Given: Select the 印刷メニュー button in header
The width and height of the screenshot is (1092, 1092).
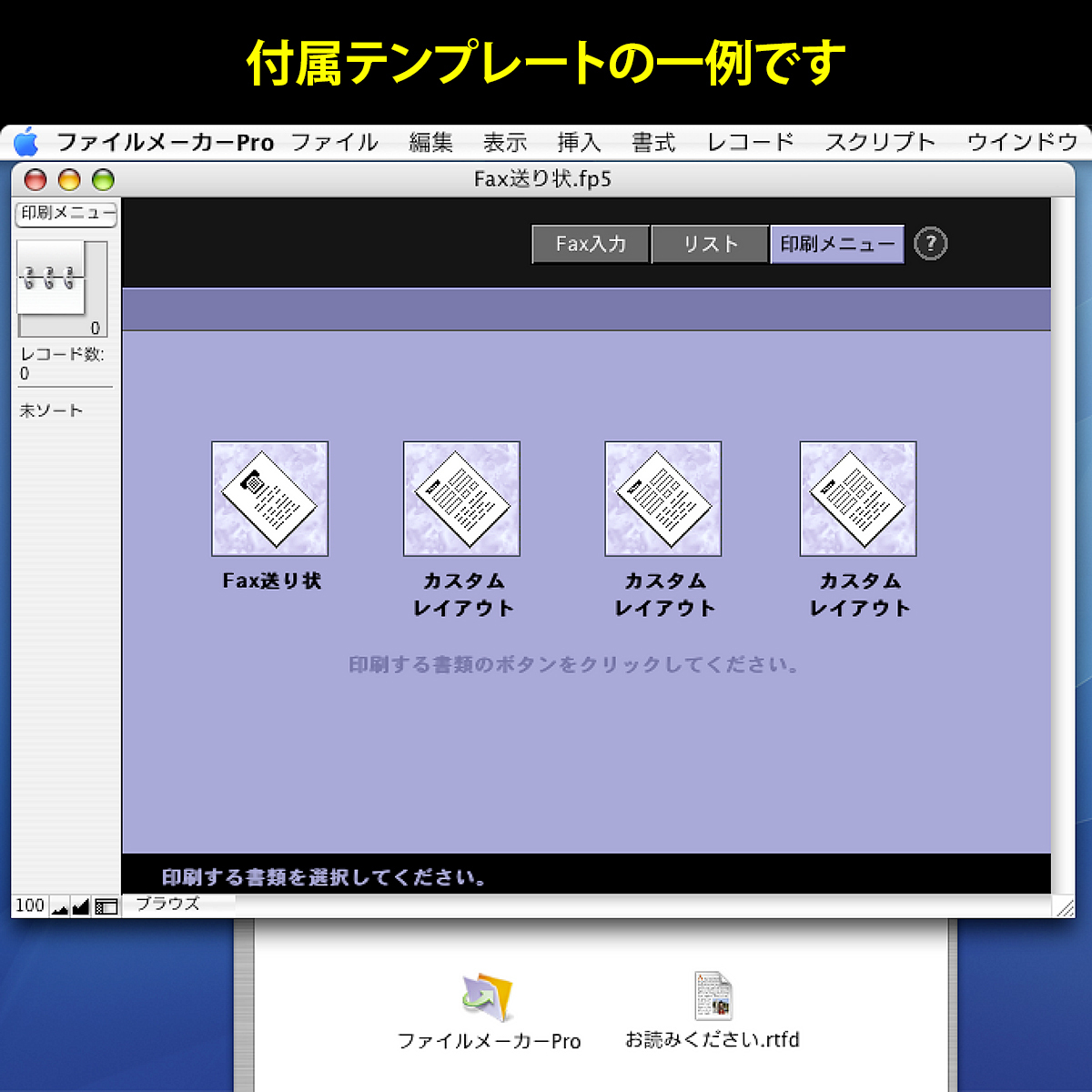Looking at the screenshot, I should pos(837,244).
